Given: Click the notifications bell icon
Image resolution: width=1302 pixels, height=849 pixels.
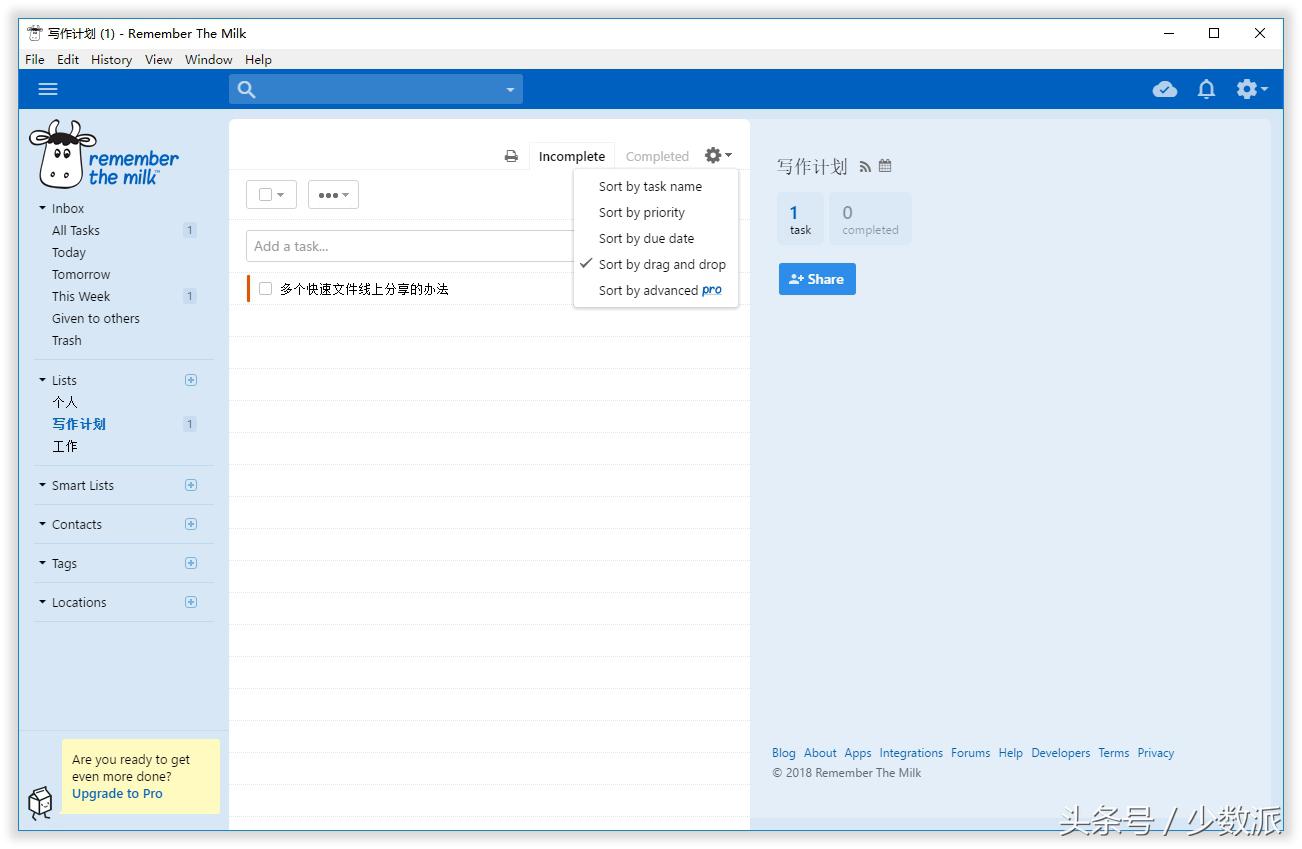Looking at the screenshot, I should (x=1206, y=89).
